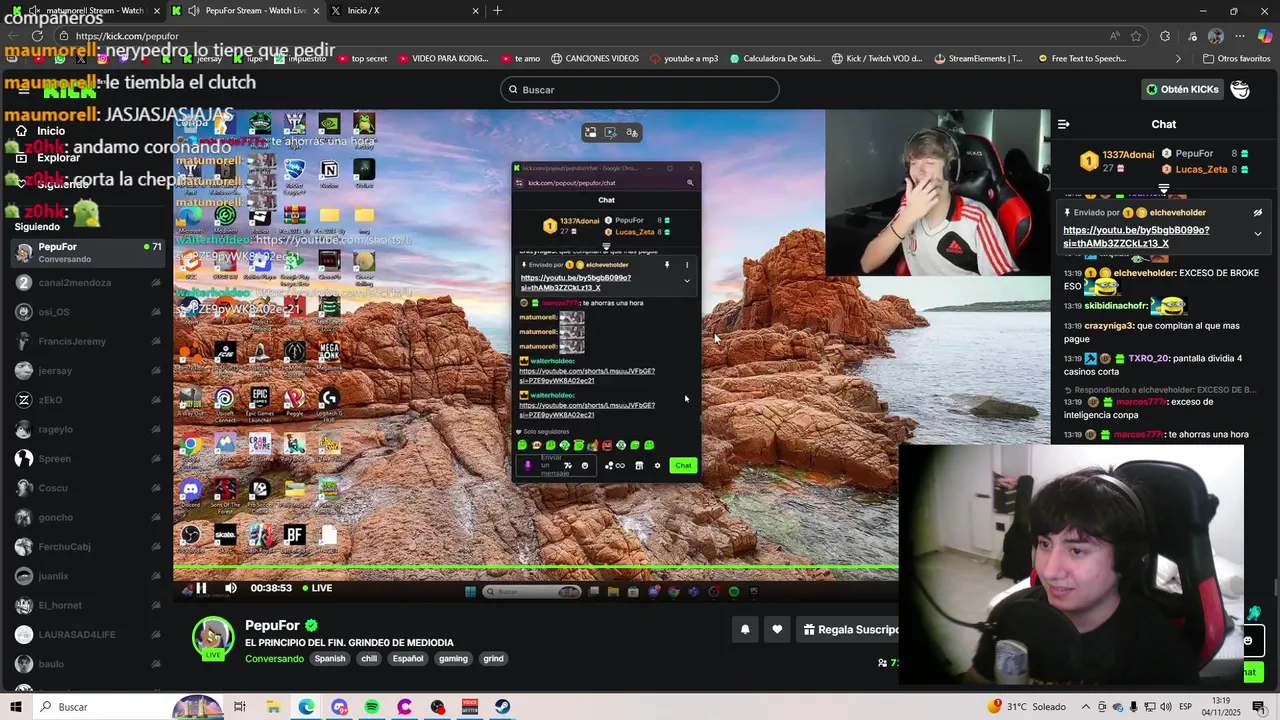
Task: Open Spotify from the taskbar
Action: click(372, 707)
